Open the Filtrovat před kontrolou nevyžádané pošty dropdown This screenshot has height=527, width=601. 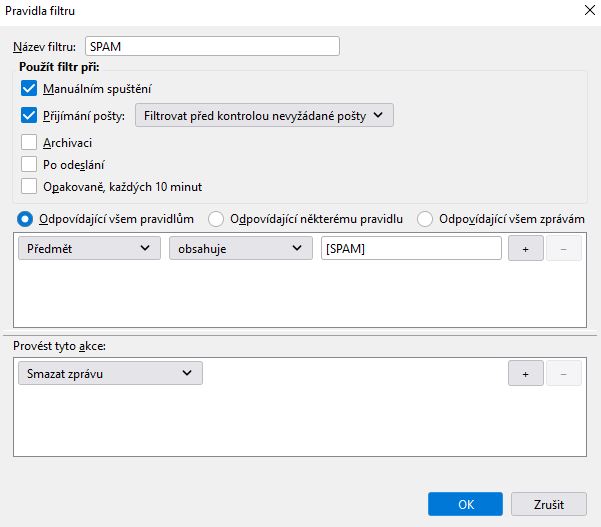(x=264, y=115)
